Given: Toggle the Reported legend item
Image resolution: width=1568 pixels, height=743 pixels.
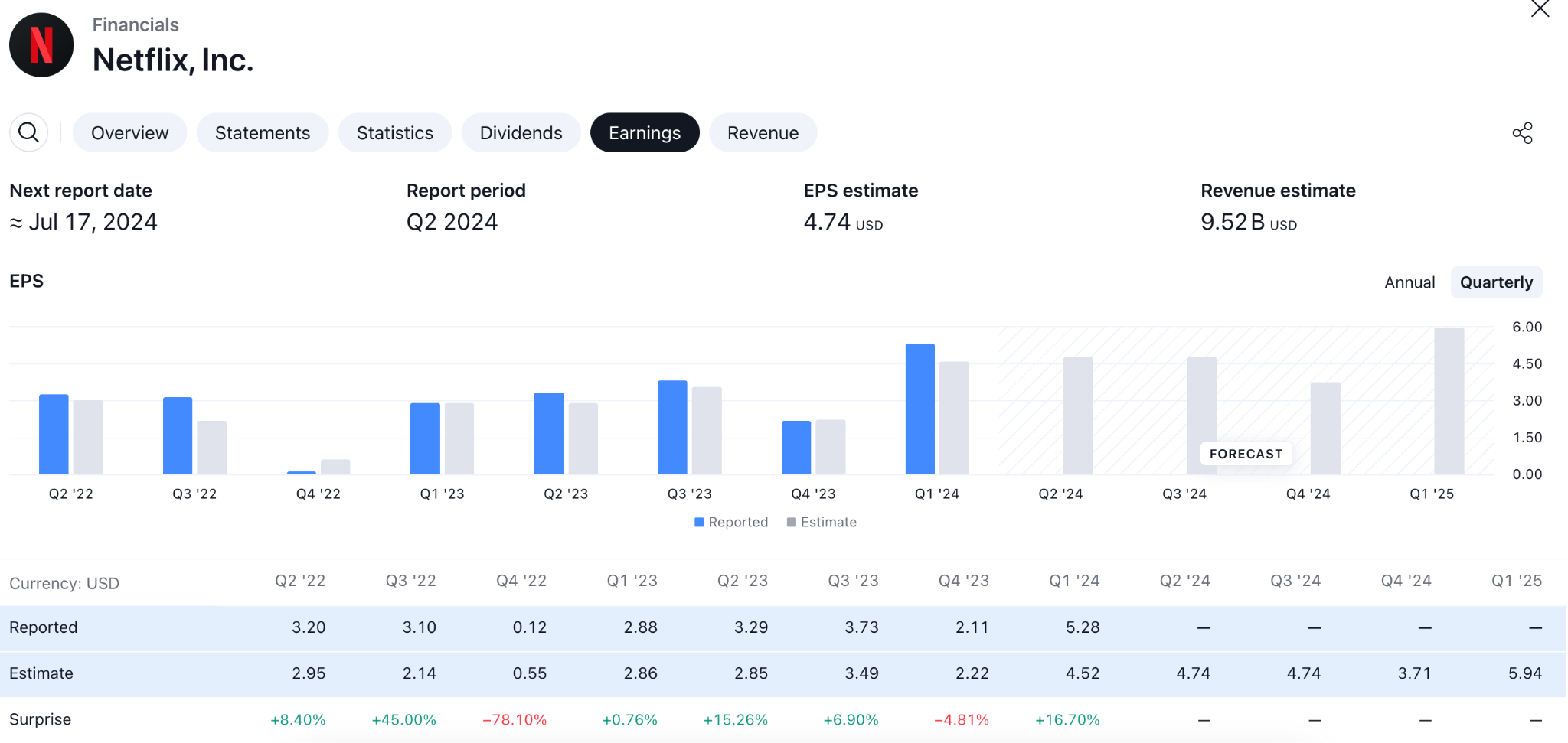Looking at the screenshot, I should [731, 522].
